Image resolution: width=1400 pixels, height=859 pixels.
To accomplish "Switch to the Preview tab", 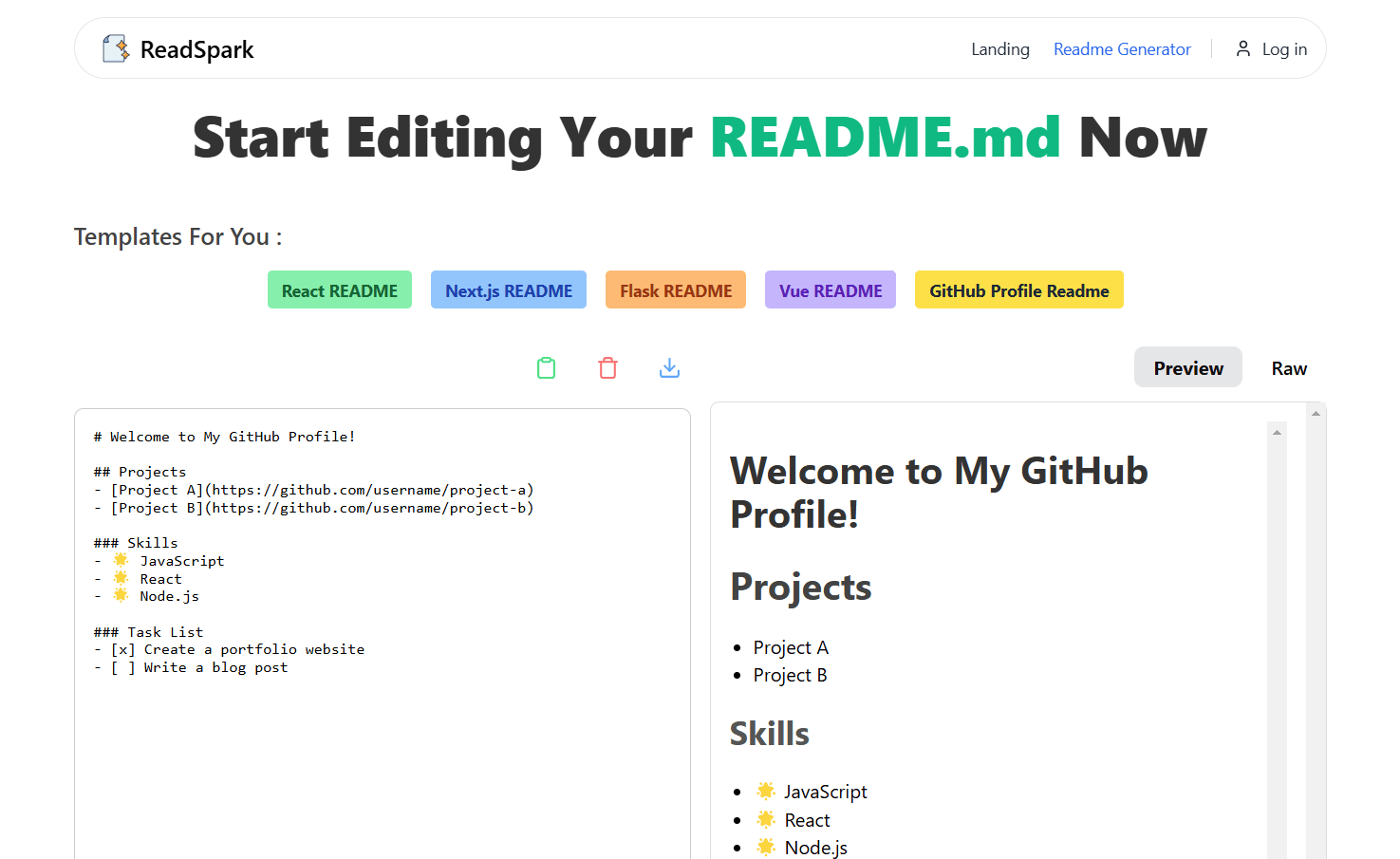I will pos(1188,367).
